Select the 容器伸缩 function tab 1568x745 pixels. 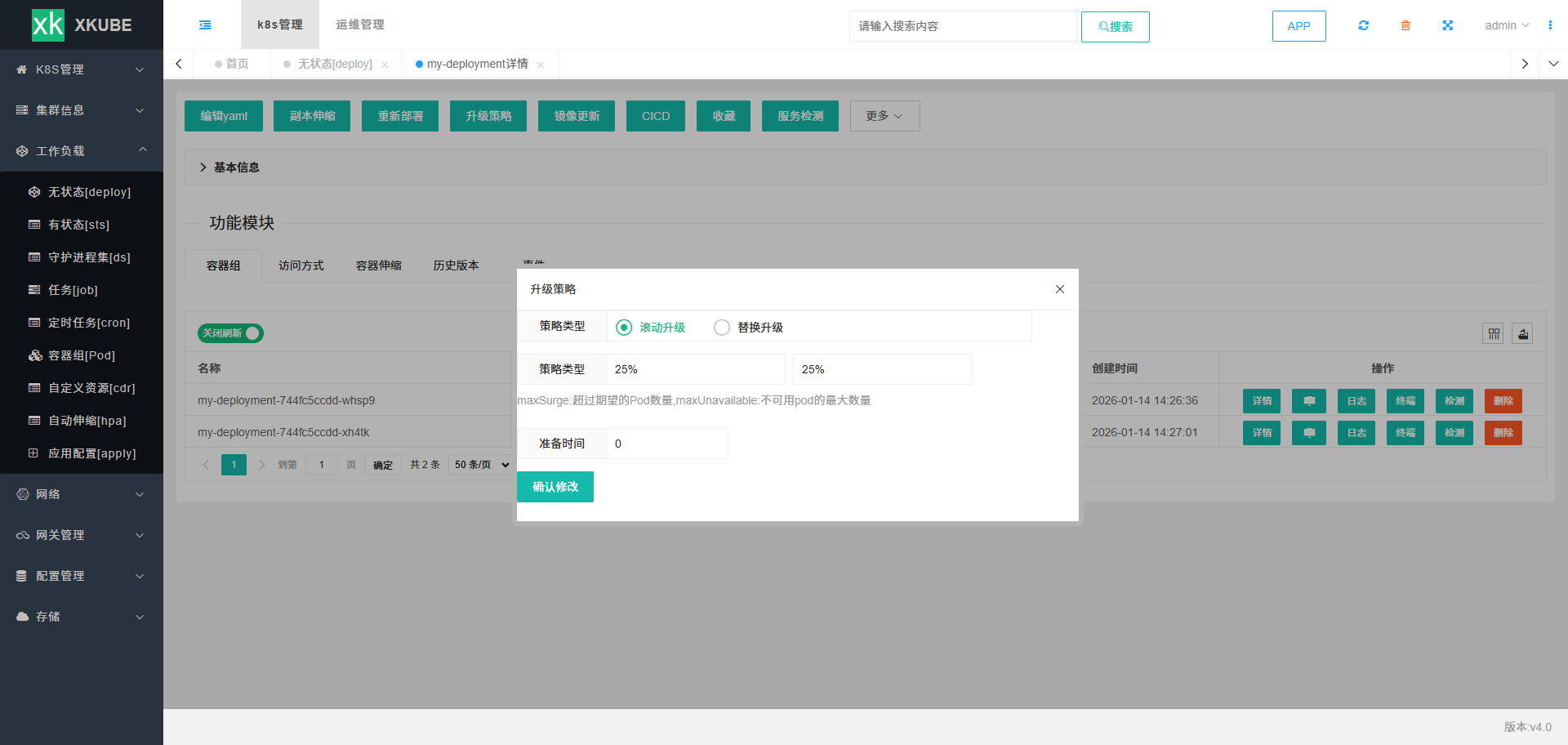click(378, 265)
